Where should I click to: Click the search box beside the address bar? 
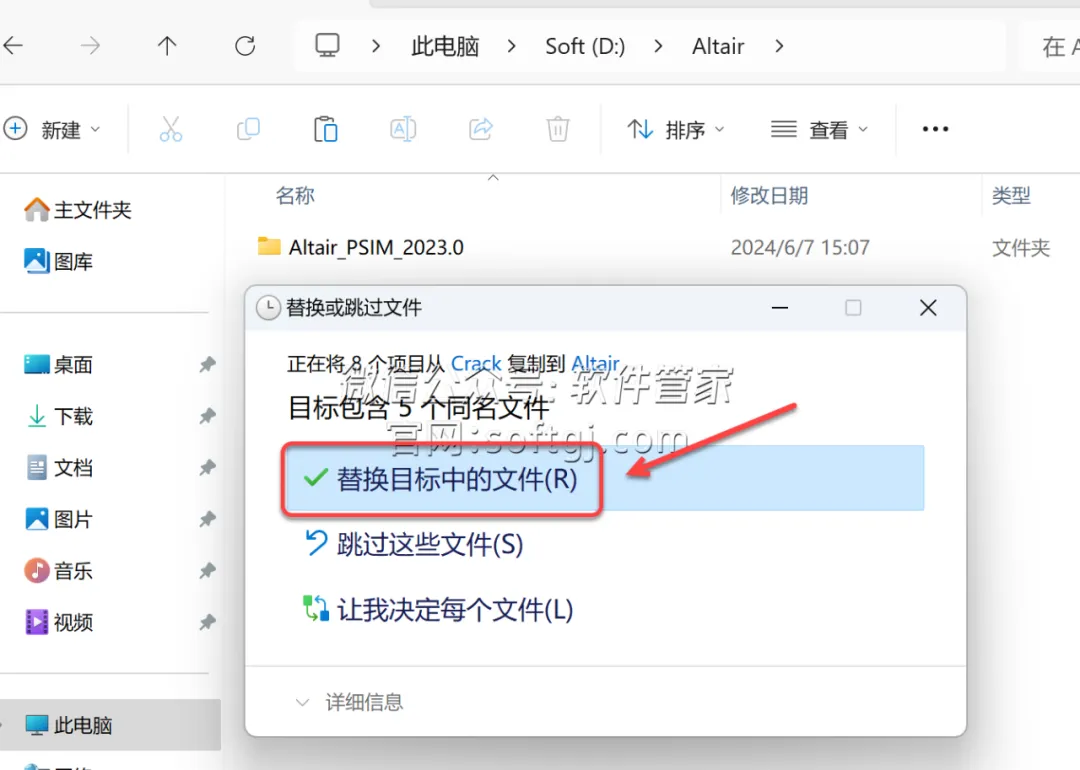(x=1052, y=46)
